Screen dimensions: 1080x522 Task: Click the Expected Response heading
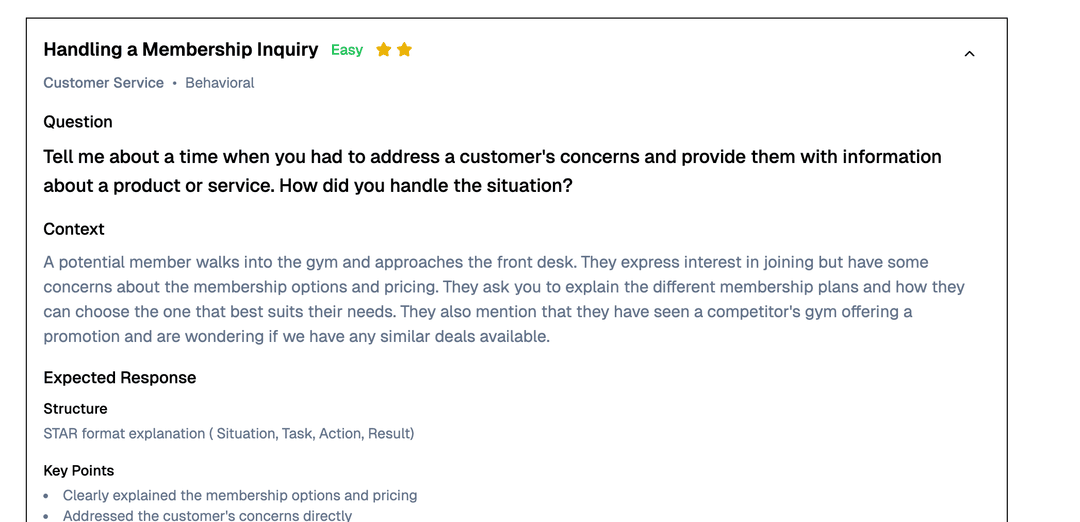(x=120, y=378)
